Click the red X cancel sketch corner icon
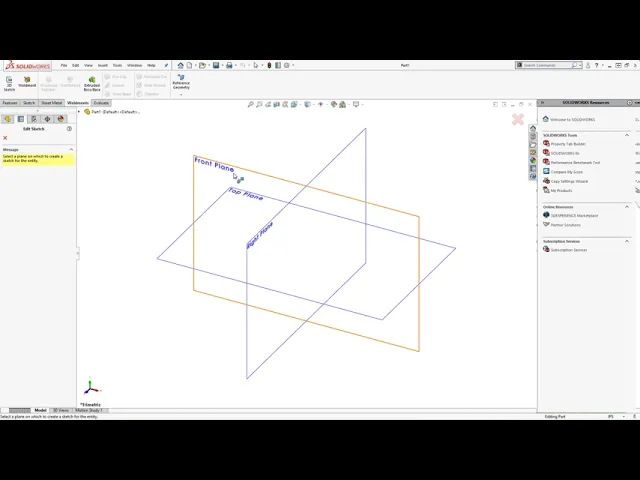The width and height of the screenshot is (640, 480). (518, 119)
